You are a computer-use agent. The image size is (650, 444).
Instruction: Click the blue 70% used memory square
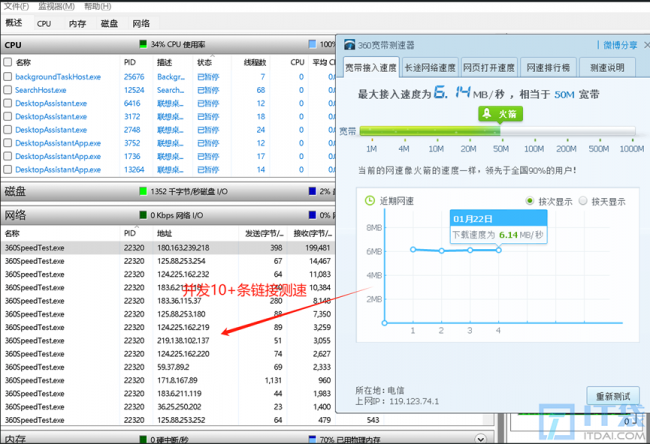pos(313,439)
